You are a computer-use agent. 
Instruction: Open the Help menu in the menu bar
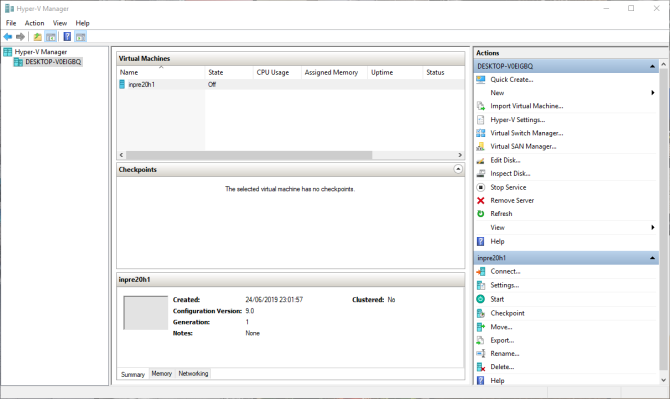coord(82,23)
